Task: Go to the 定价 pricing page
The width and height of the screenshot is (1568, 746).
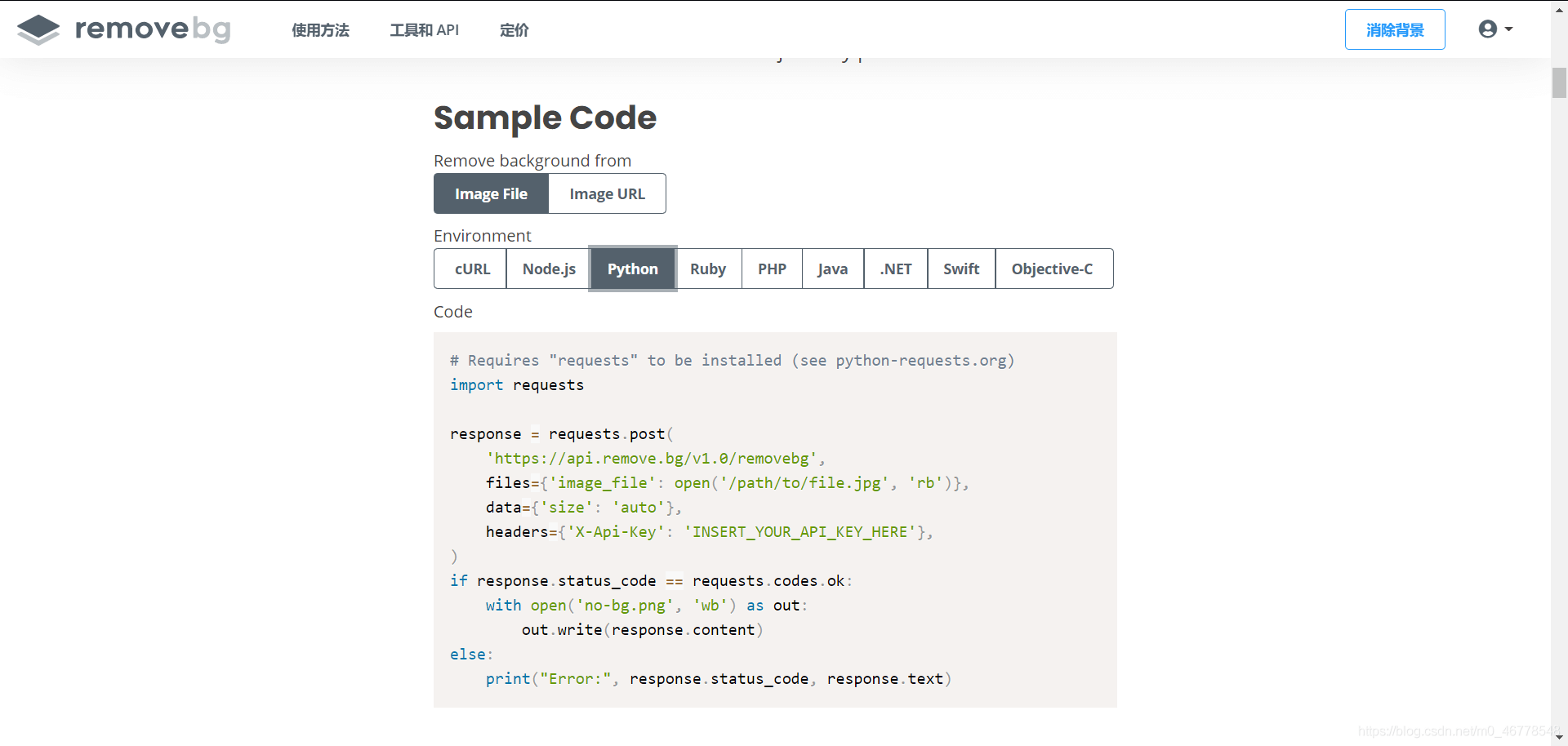Action: point(514,30)
